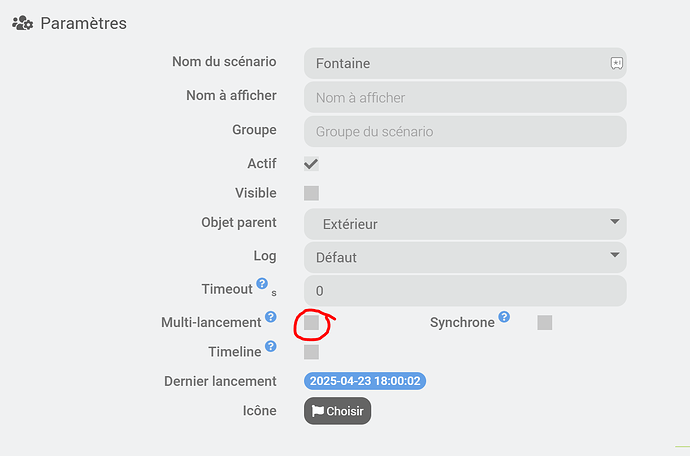
Task: Click the Groupe du scénario field
Action: coord(465,131)
